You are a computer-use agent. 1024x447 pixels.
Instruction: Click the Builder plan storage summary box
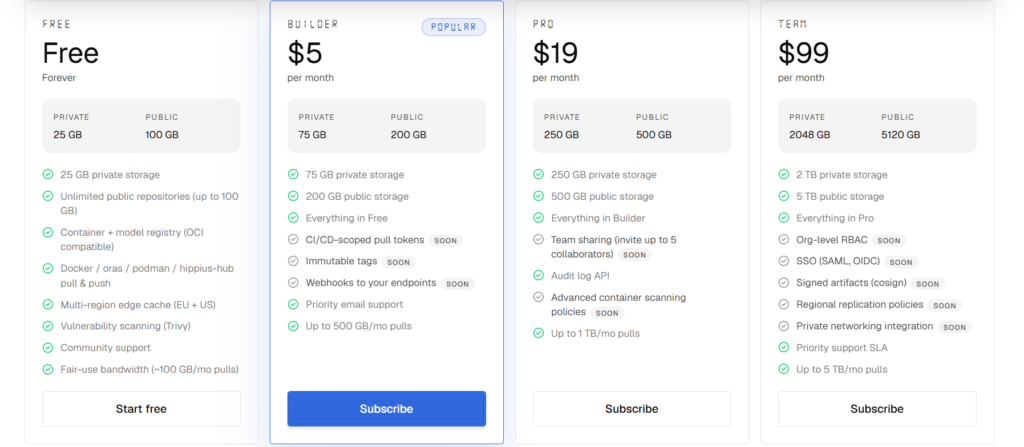(387, 125)
